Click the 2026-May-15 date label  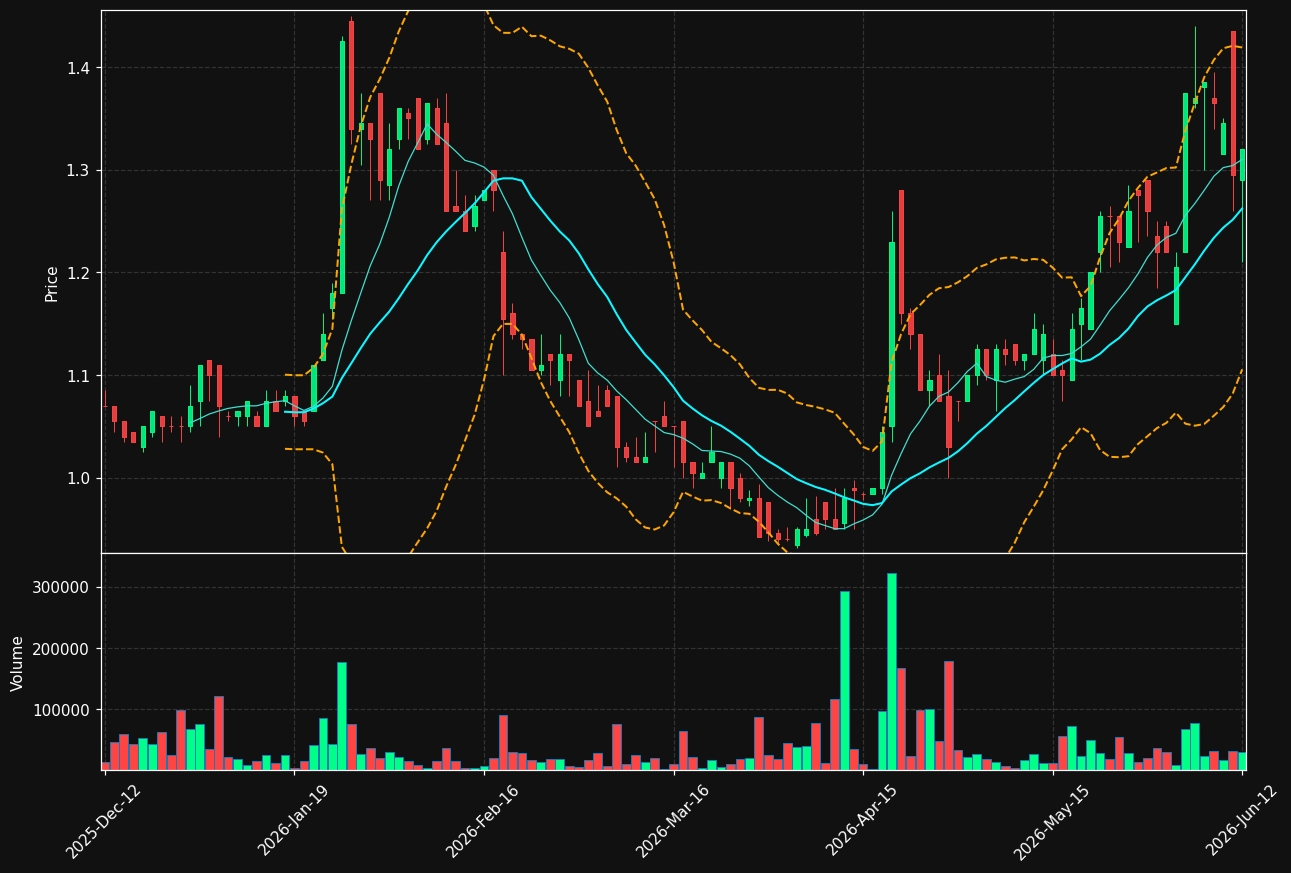pos(1051,820)
